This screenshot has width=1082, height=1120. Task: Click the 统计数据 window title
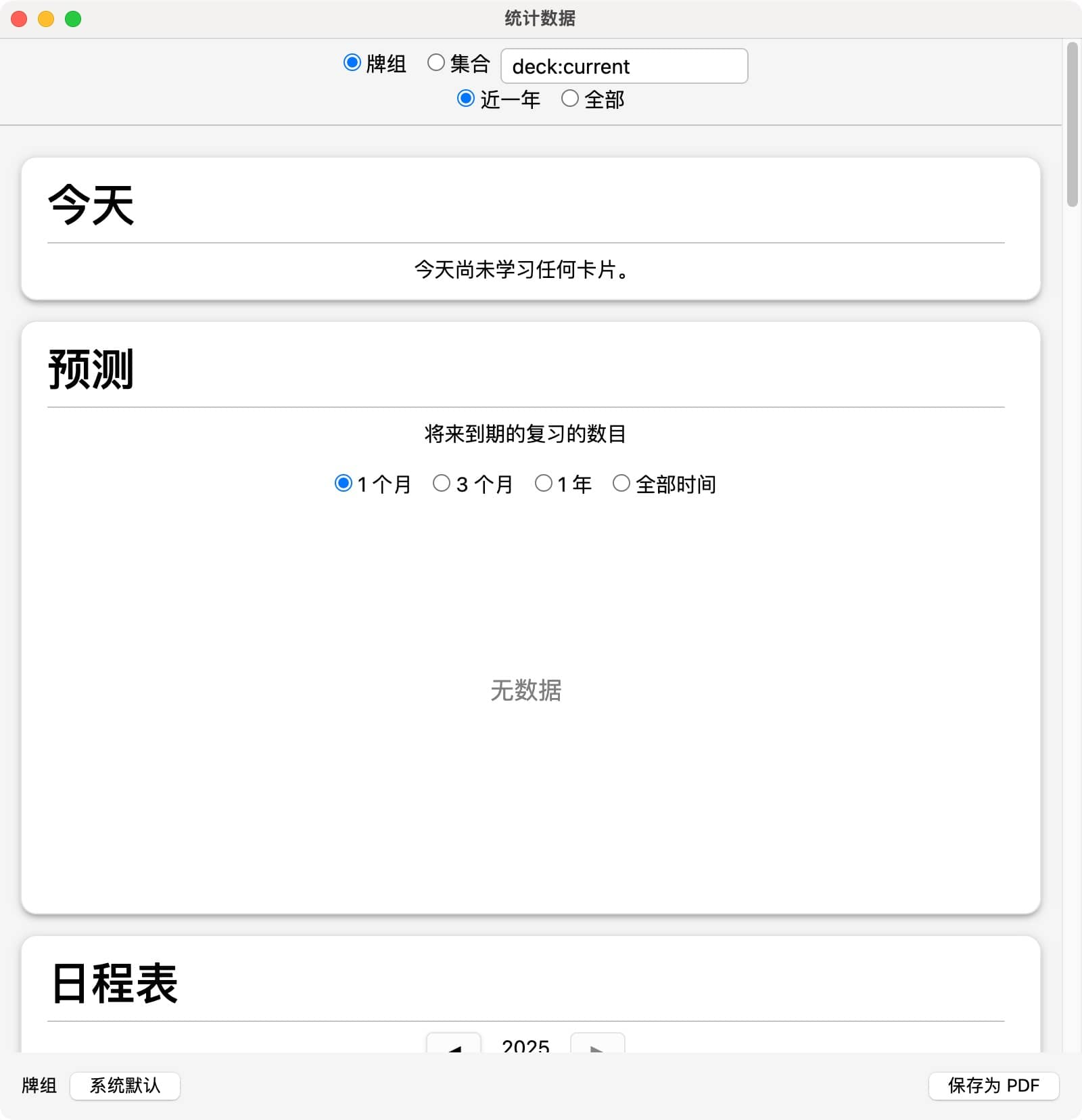point(540,19)
